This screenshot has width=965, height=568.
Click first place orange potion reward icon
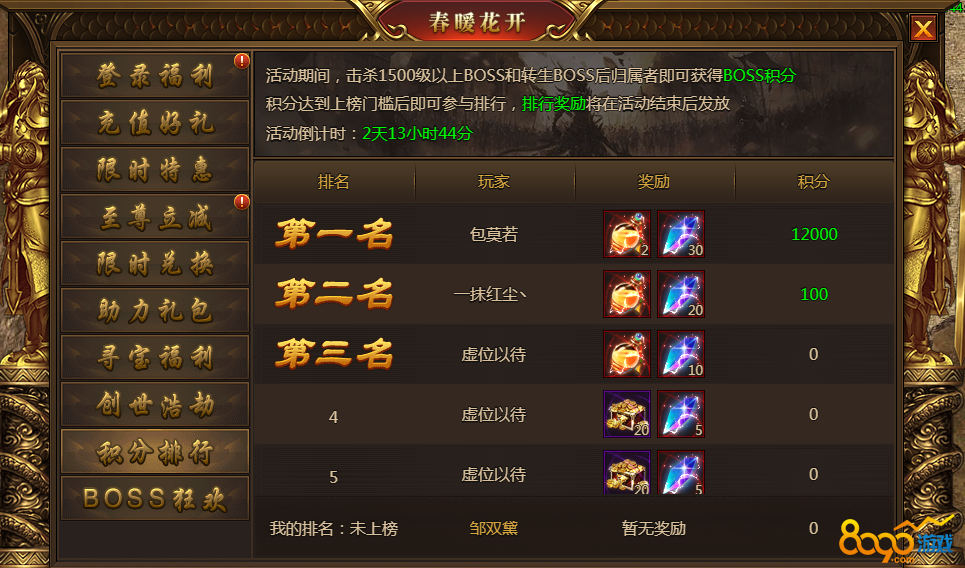coord(627,234)
